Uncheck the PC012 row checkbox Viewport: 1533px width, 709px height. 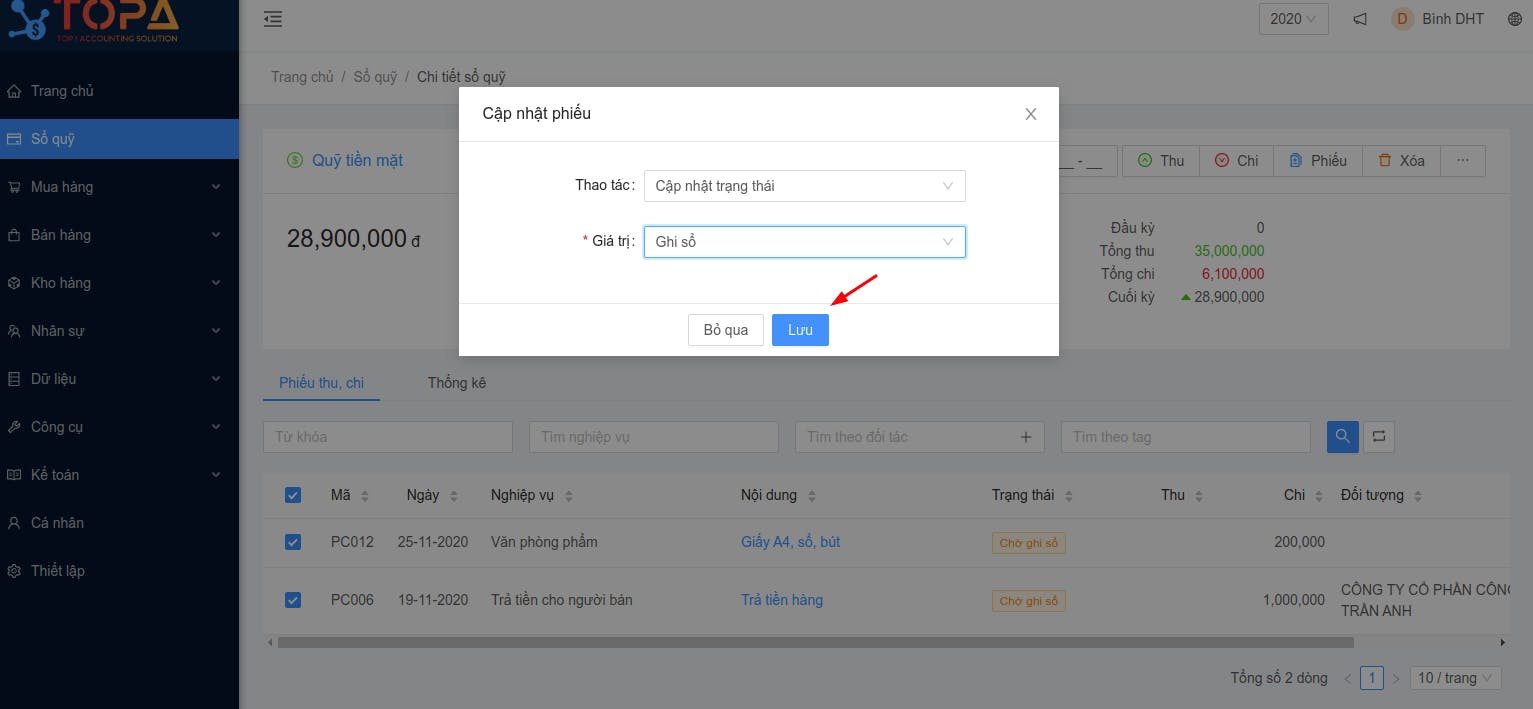[293, 542]
